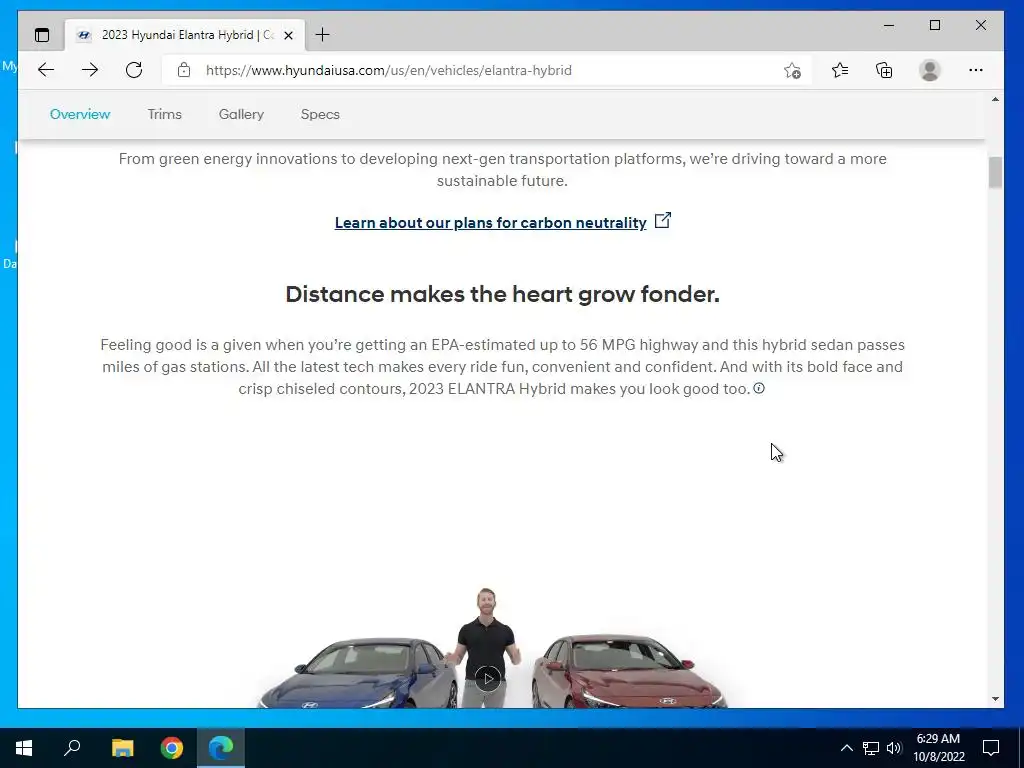Play the video of the presenter between cars
This screenshot has width=1024, height=768.
488,679
